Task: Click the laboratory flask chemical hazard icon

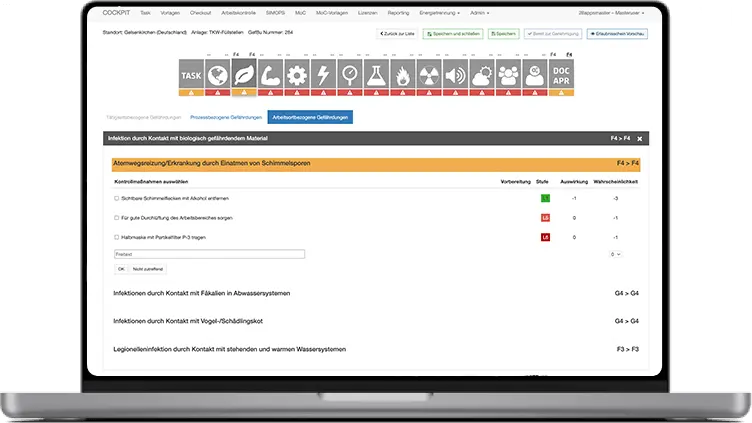Action: tap(376, 75)
